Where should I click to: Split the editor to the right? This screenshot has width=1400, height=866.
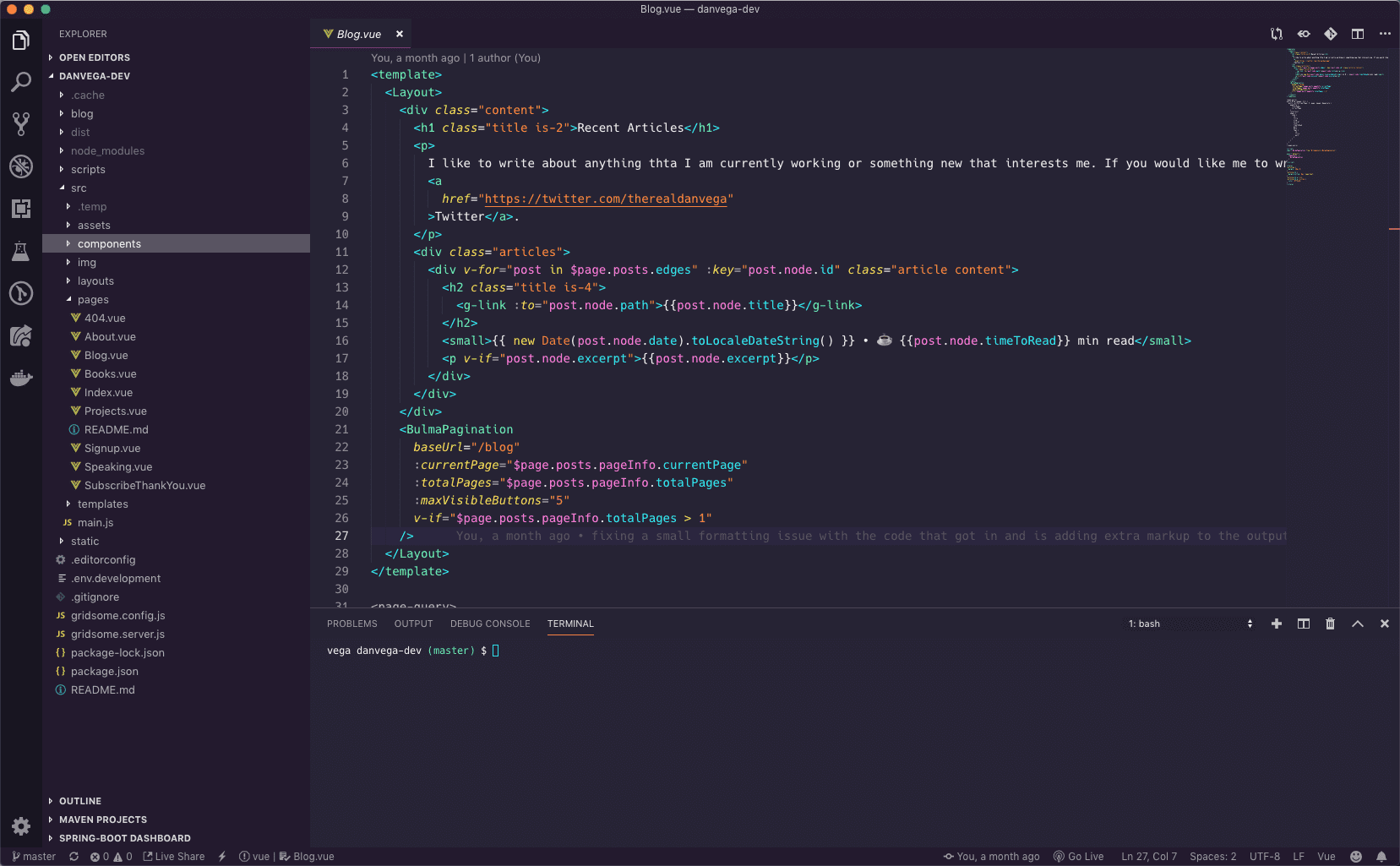coord(1357,34)
